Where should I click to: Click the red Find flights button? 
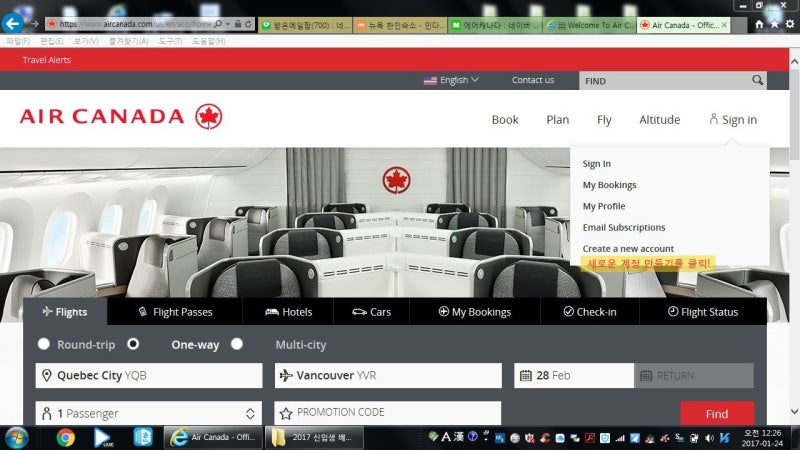click(x=717, y=413)
